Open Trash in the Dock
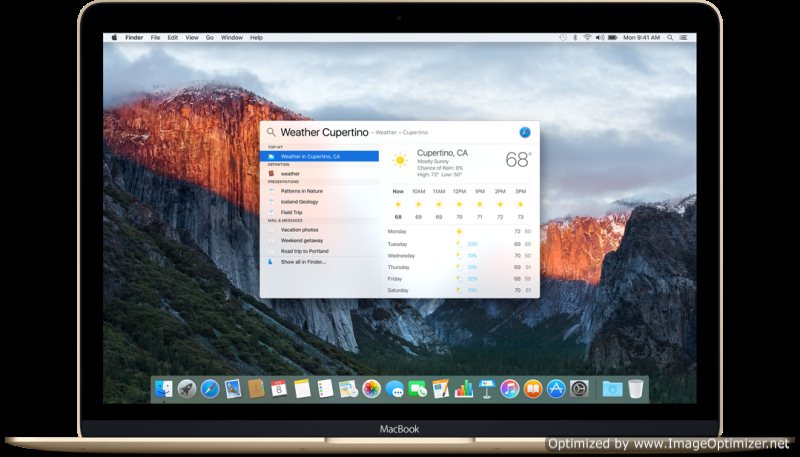This screenshot has width=800, height=457. [636, 389]
